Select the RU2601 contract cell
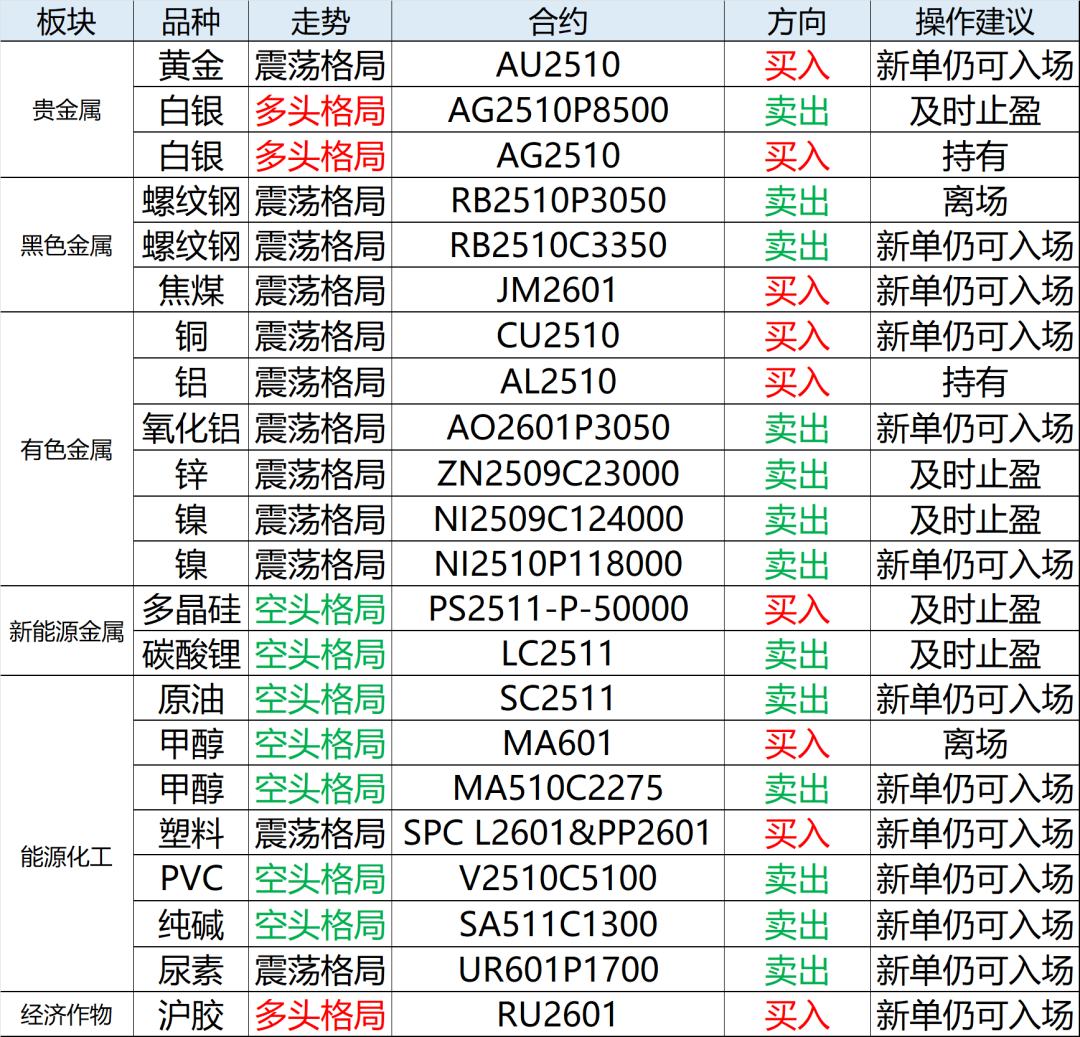 pyautogui.click(x=557, y=1016)
